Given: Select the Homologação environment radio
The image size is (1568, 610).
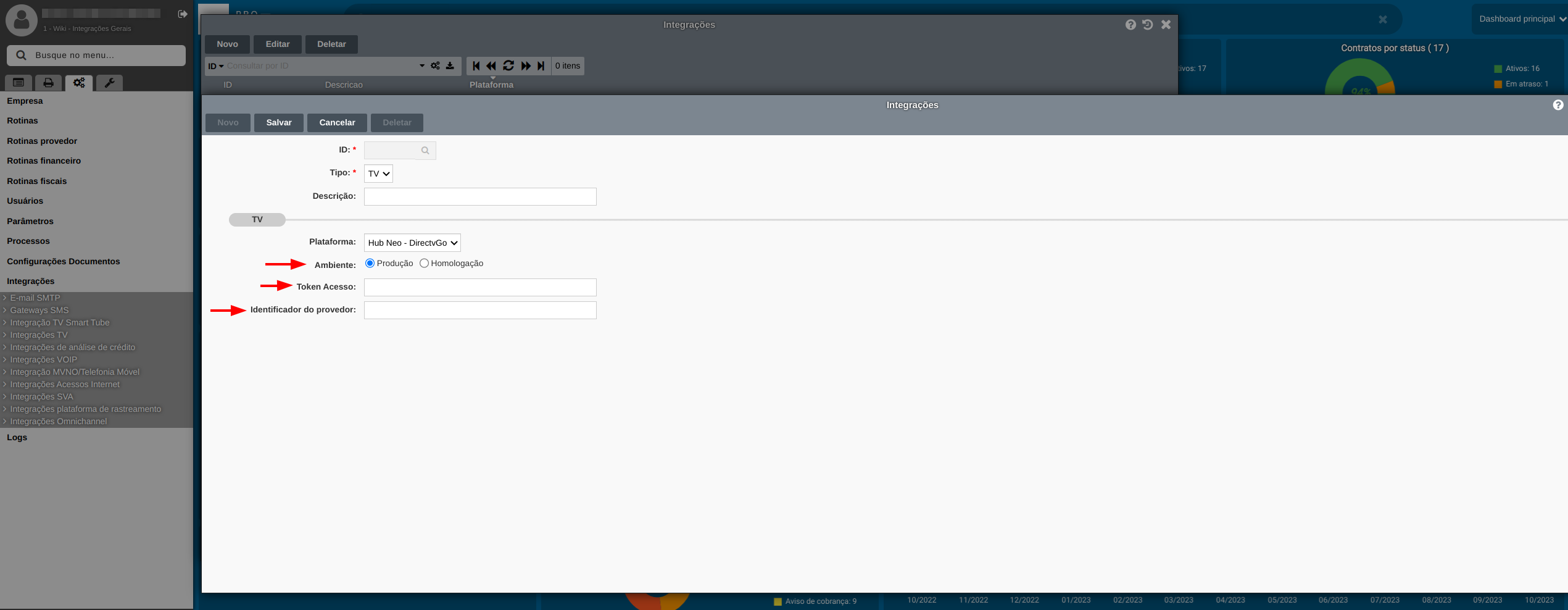Looking at the screenshot, I should (x=424, y=263).
